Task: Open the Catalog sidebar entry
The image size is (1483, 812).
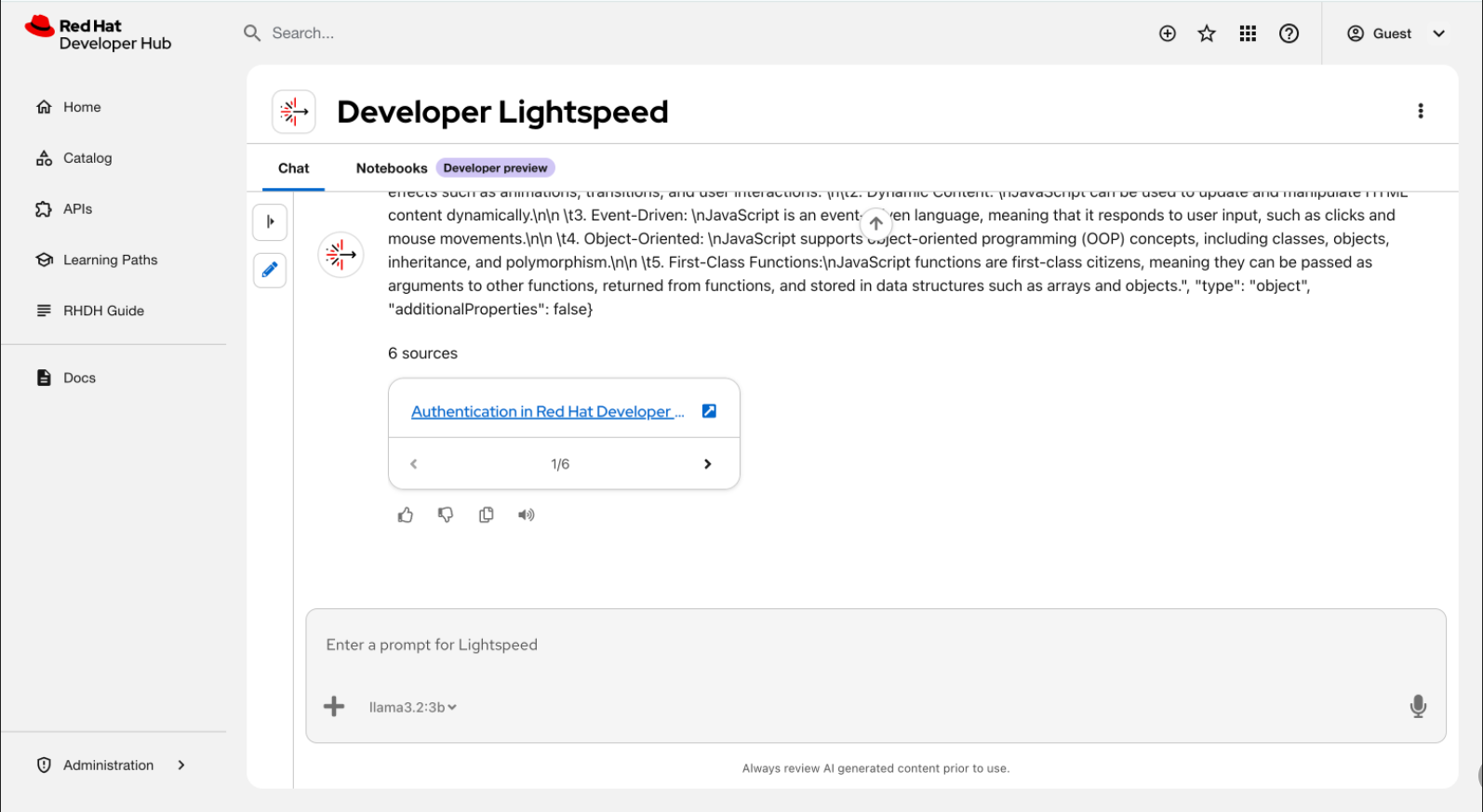Action: [x=73, y=158]
